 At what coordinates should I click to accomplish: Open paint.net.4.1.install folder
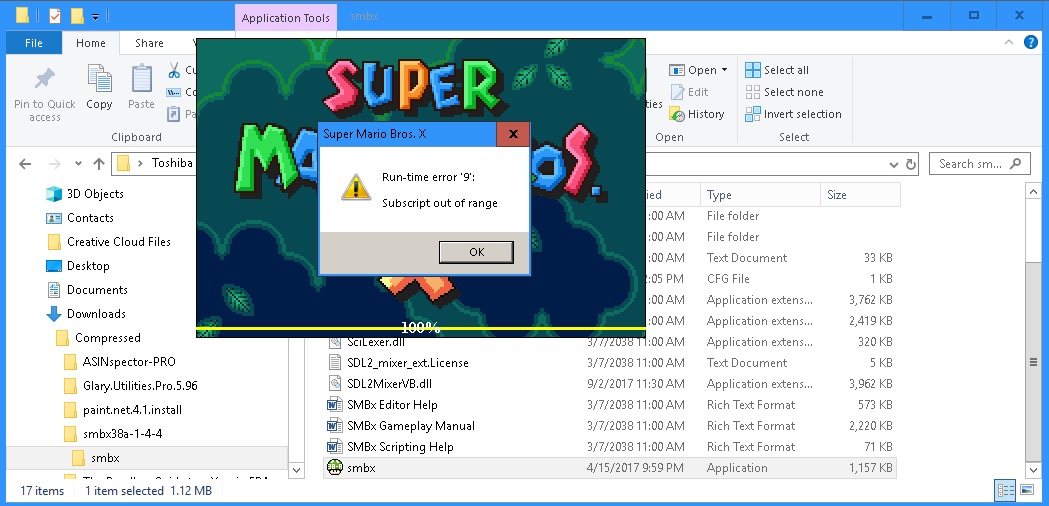[122, 410]
